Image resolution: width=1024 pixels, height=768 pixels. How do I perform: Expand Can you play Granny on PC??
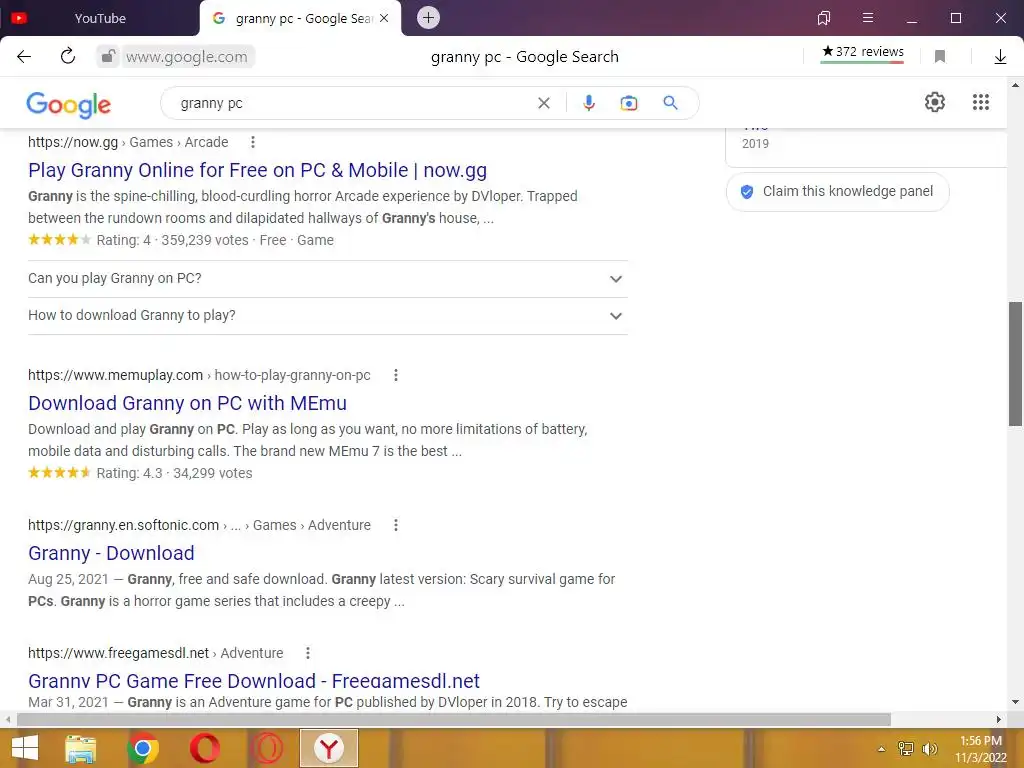(x=328, y=279)
